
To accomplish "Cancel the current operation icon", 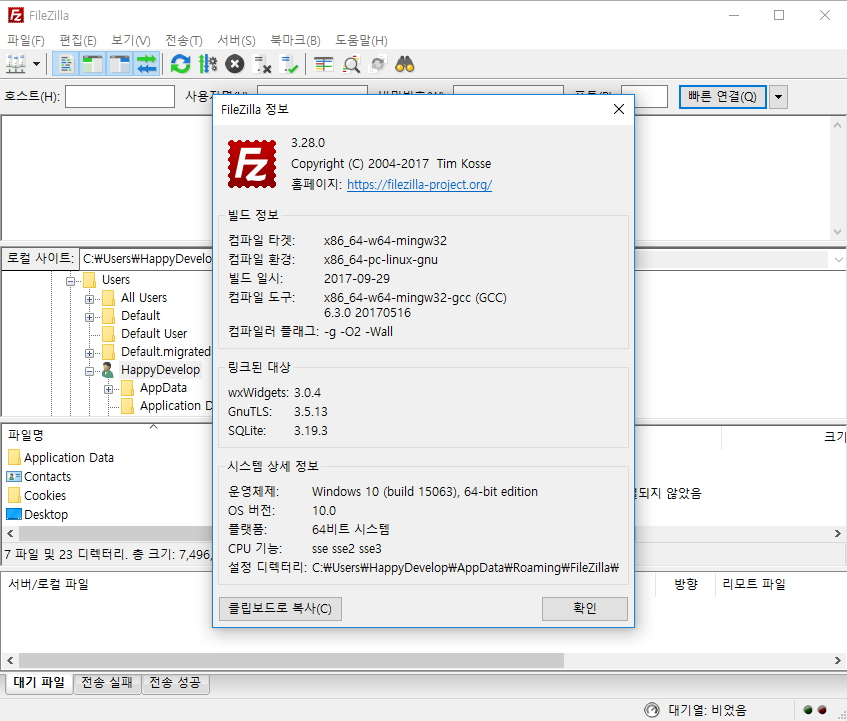I will point(235,64).
